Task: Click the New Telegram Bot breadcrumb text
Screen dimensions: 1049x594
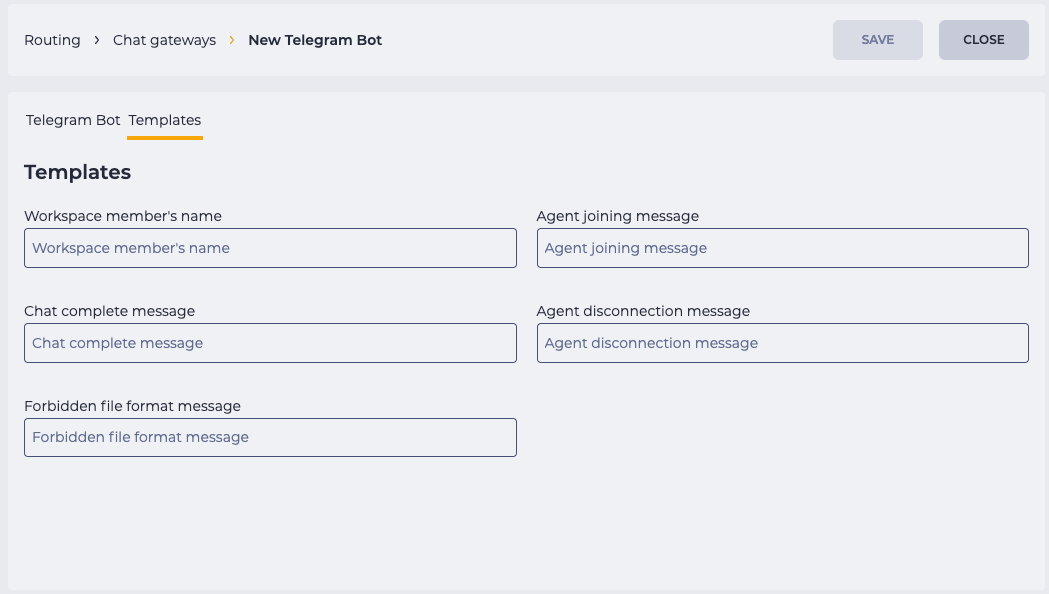Action: 315,40
